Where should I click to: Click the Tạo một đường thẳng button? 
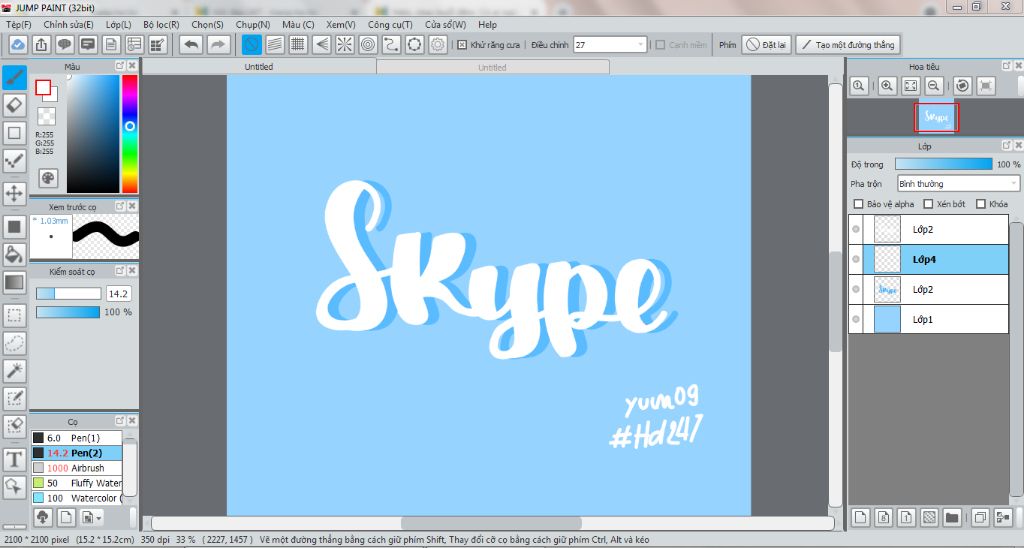[848, 44]
